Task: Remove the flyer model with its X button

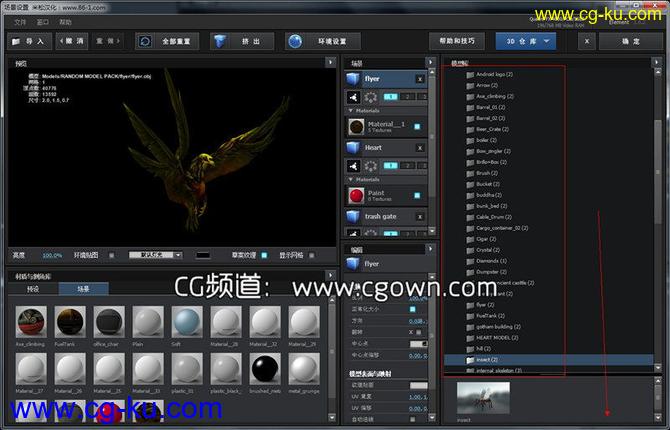Action: (x=420, y=79)
